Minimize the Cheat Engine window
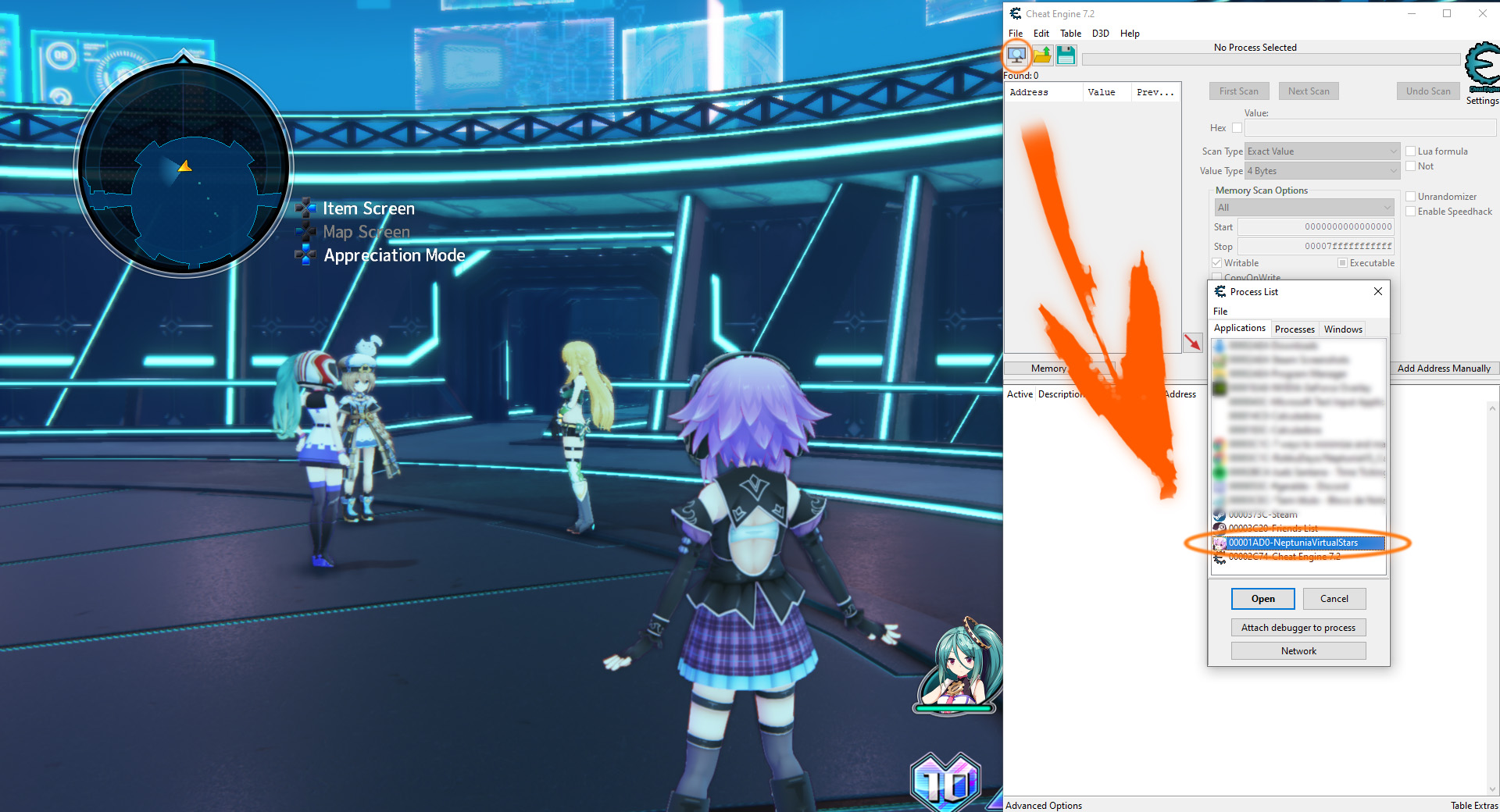The width and height of the screenshot is (1500, 812). pos(1412,13)
